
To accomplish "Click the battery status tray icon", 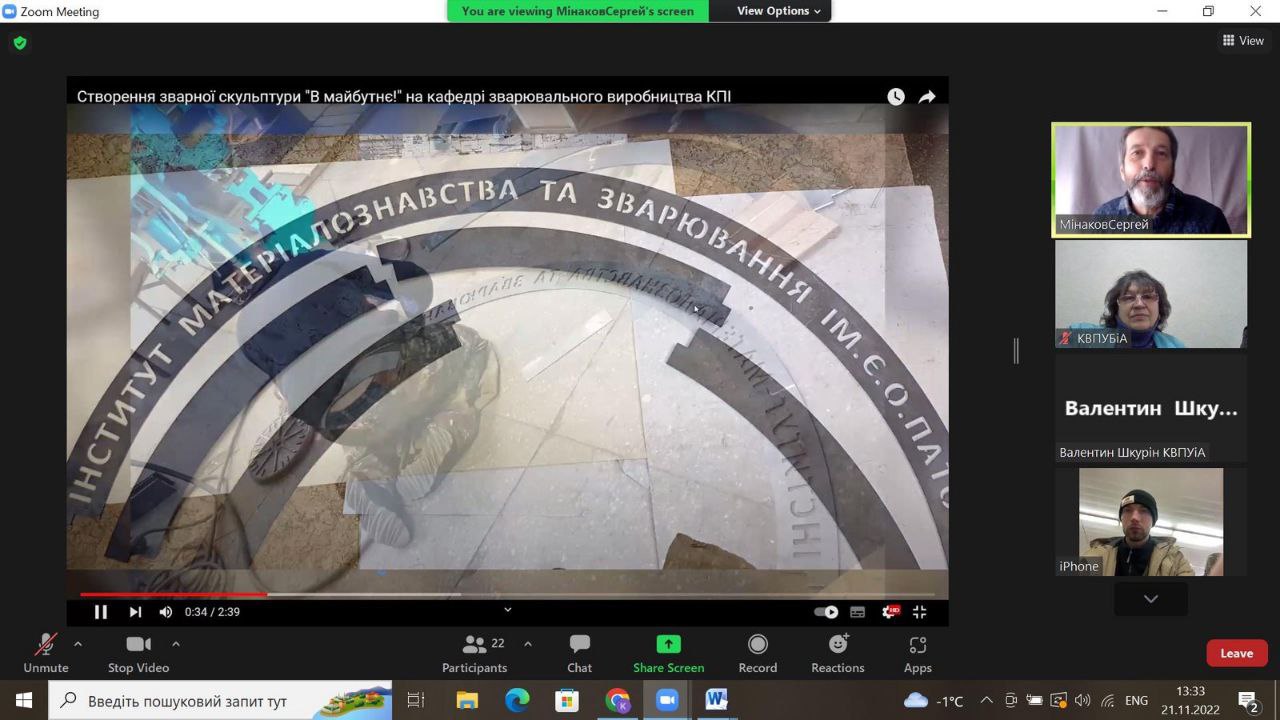I will (1035, 701).
